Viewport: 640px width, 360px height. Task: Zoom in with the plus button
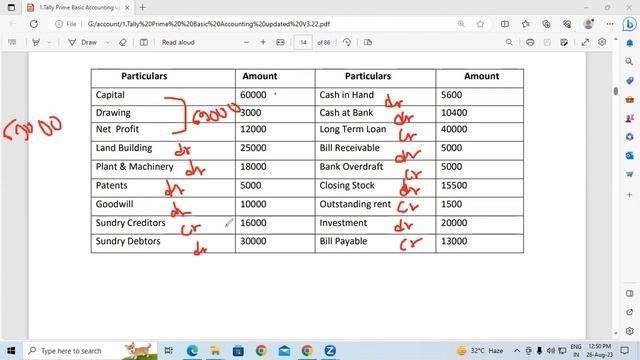pos(263,42)
